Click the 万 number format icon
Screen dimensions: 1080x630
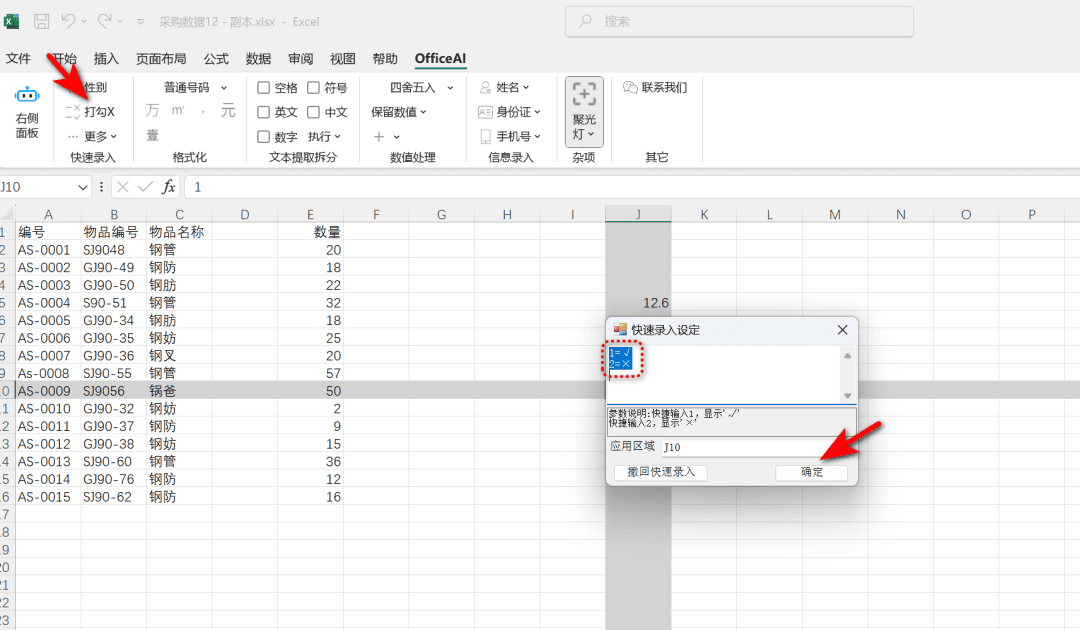point(152,111)
